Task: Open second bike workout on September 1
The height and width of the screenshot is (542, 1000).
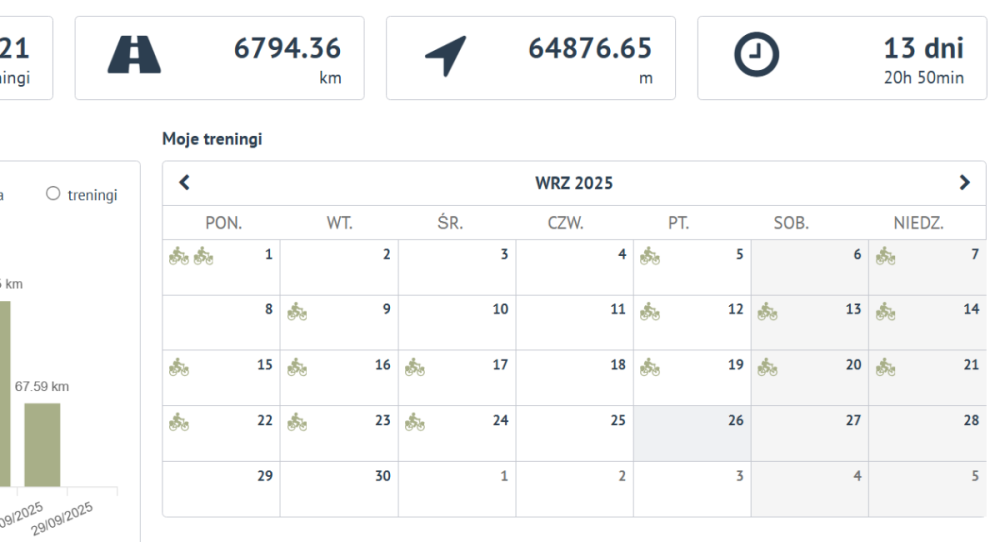Action: [204, 257]
